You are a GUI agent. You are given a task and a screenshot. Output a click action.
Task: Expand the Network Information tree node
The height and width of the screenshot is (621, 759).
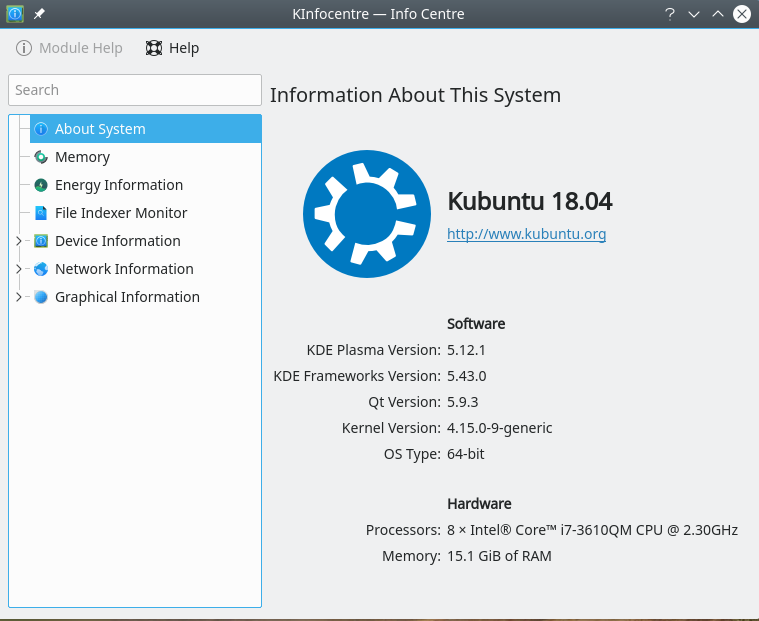18,269
